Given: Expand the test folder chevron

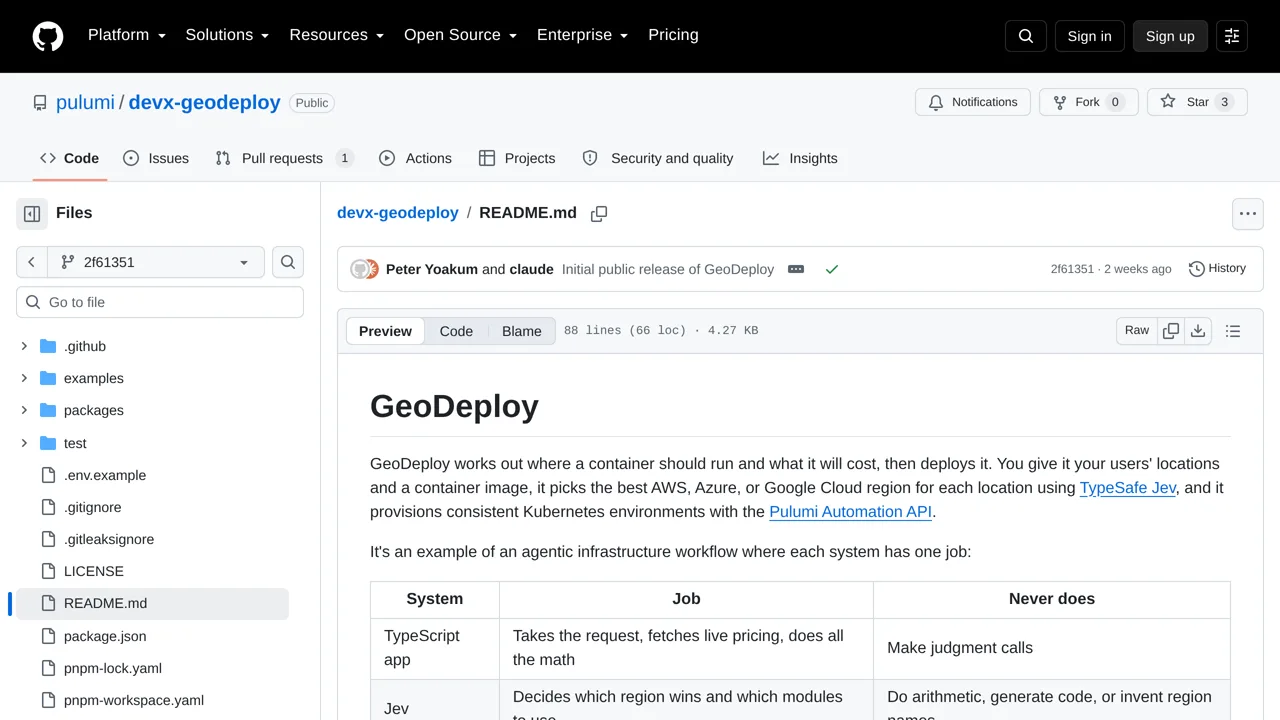Looking at the screenshot, I should click(x=24, y=443).
